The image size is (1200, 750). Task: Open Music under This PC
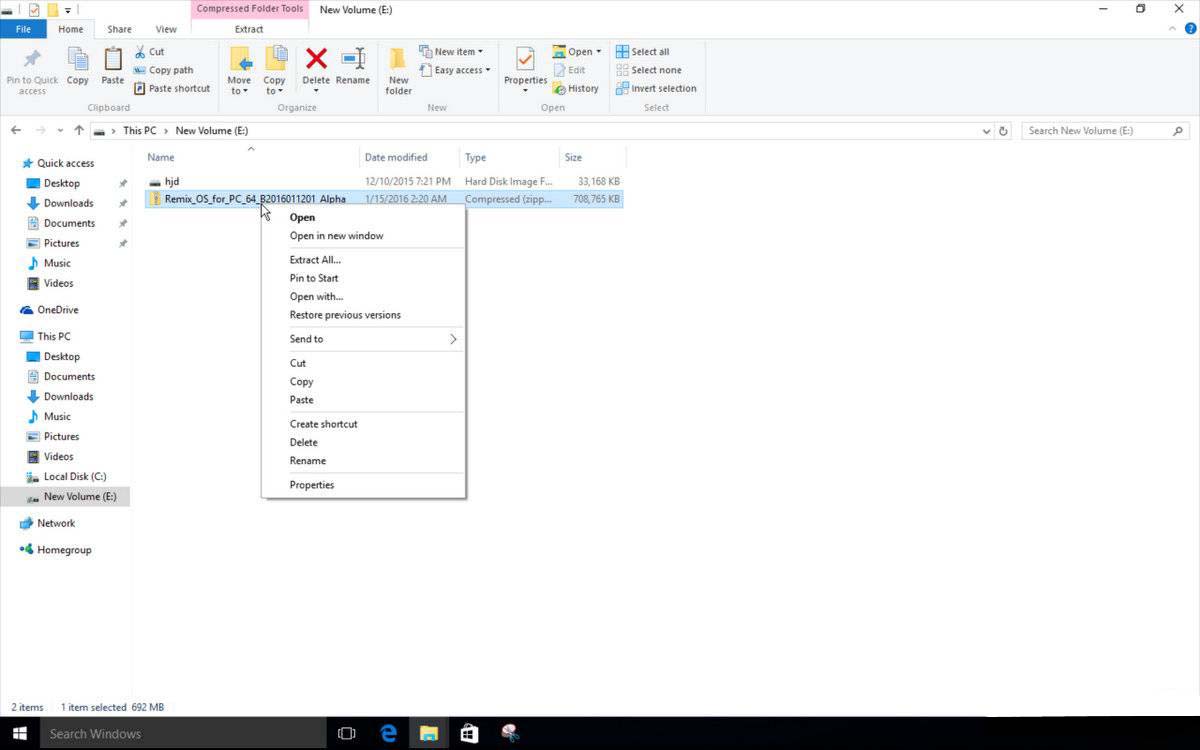point(57,416)
